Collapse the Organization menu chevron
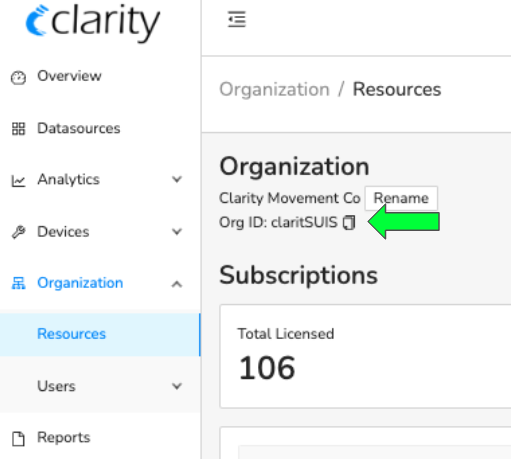 tap(177, 284)
